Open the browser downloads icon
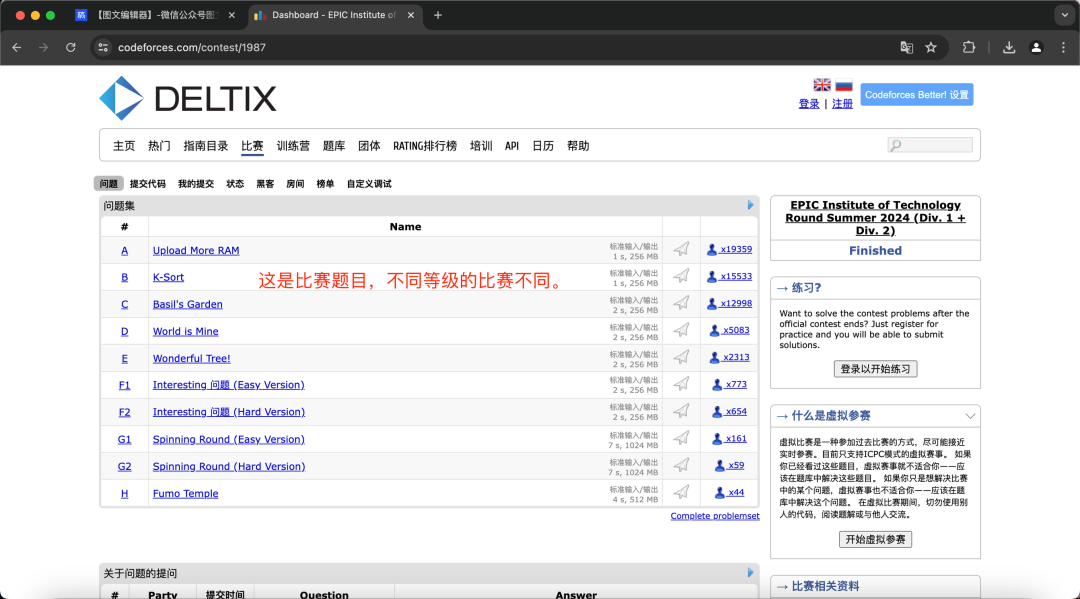 [x=1008, y=46]
